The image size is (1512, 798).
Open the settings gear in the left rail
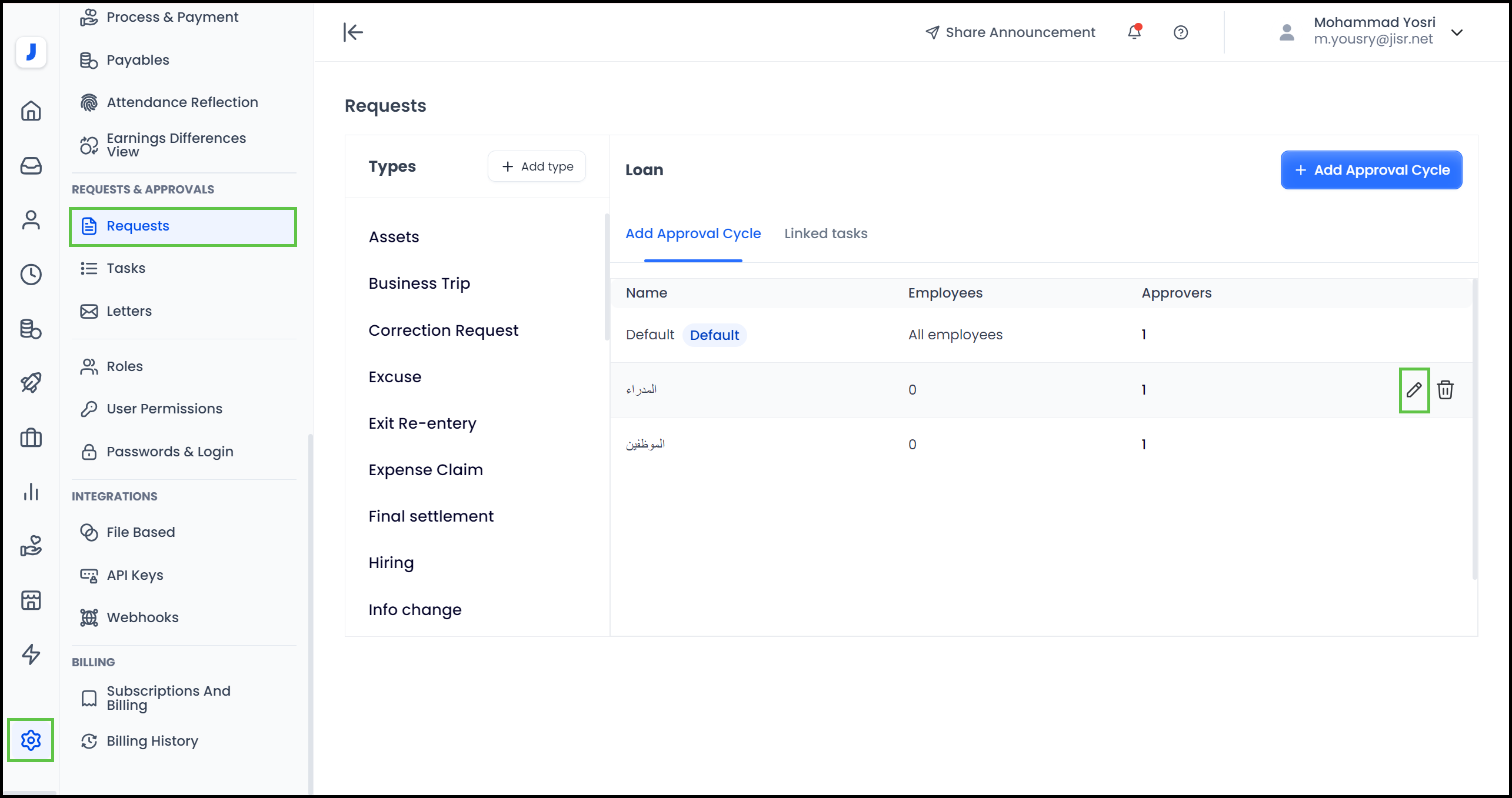[x=31, y=740]
